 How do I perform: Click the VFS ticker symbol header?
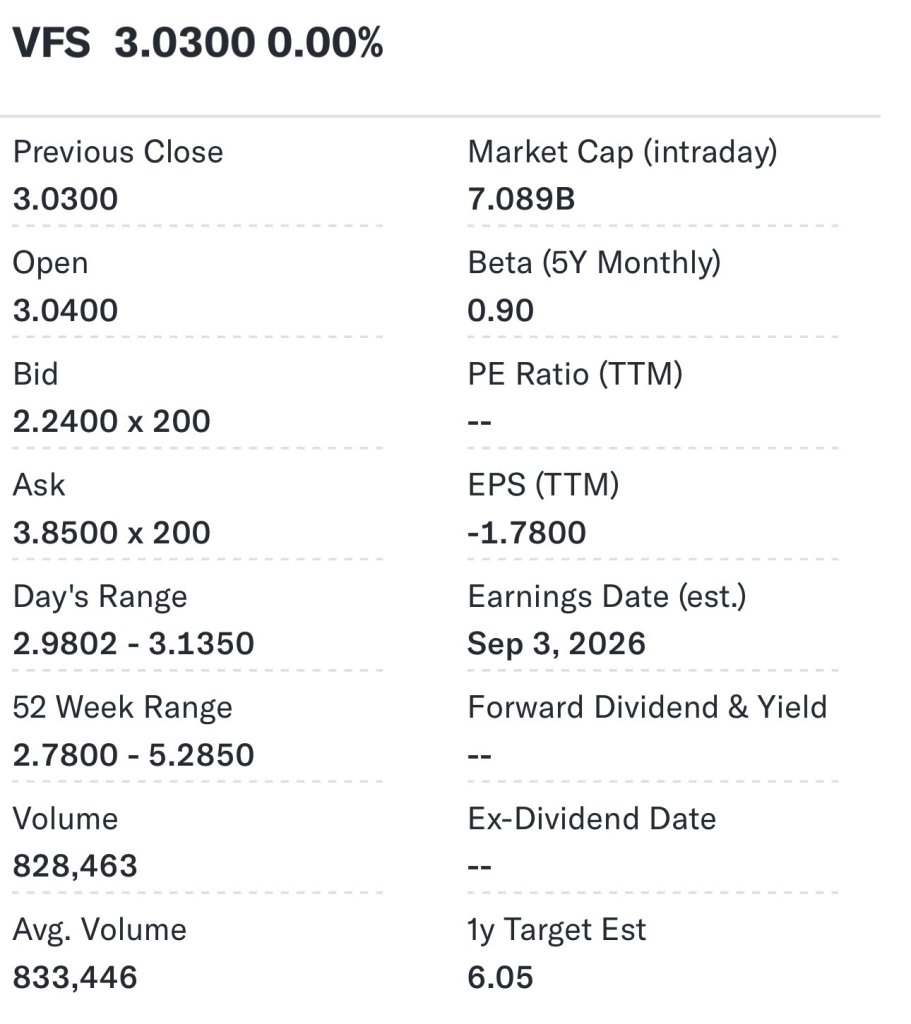[x=52, y=43]
